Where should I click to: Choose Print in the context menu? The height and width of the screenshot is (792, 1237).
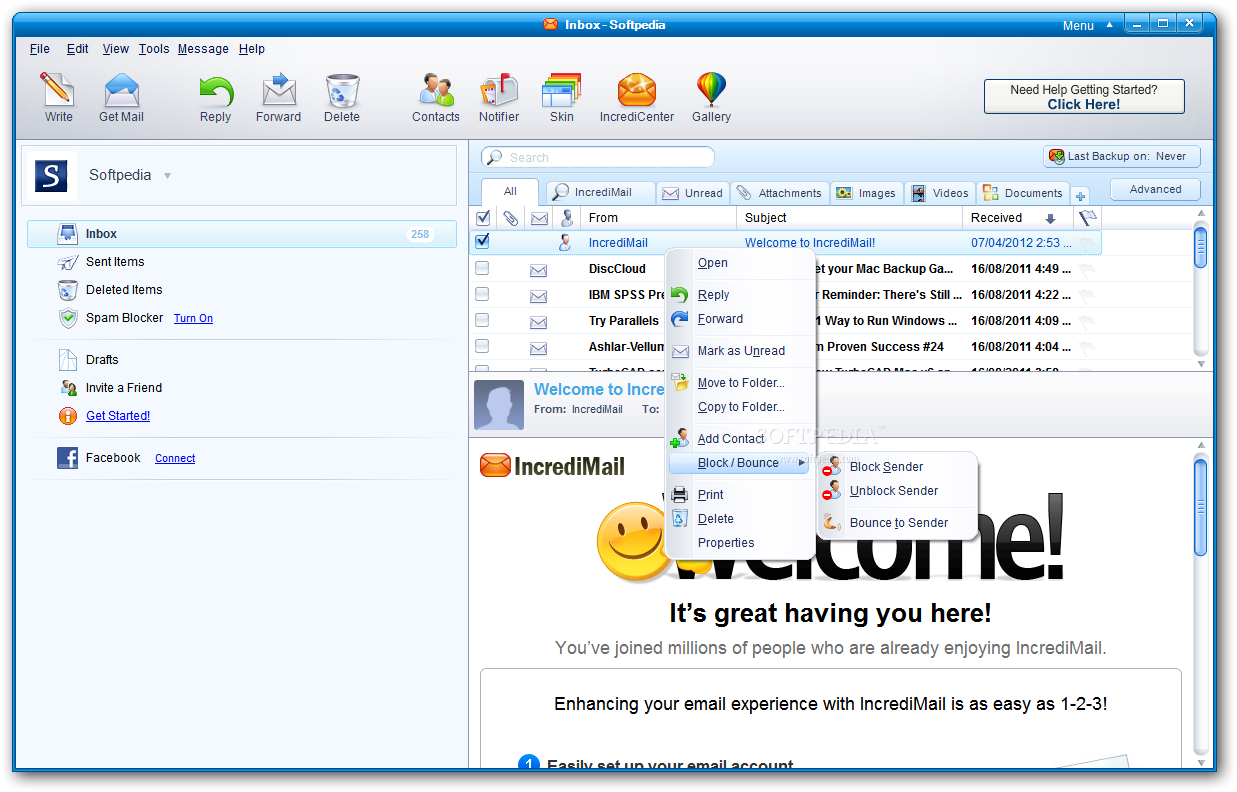point(741,495)
